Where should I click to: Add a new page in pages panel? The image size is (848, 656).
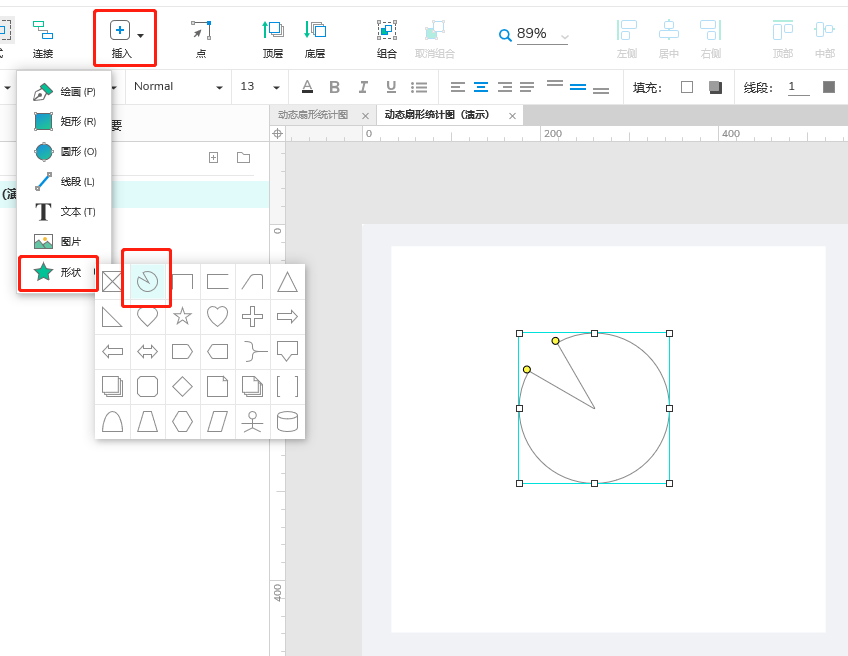214,157
